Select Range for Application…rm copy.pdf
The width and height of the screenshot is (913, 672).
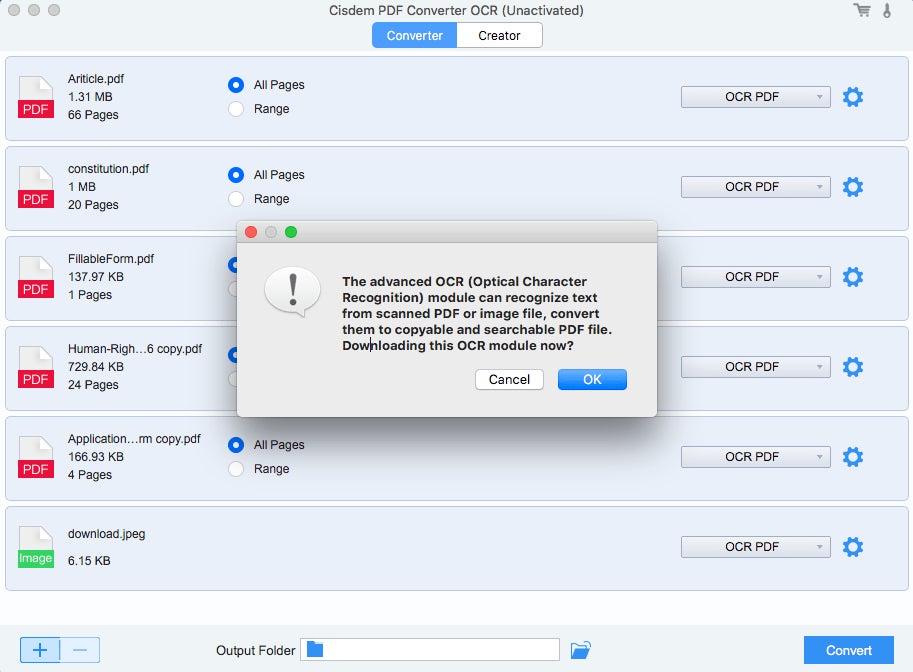pos(236,469)
